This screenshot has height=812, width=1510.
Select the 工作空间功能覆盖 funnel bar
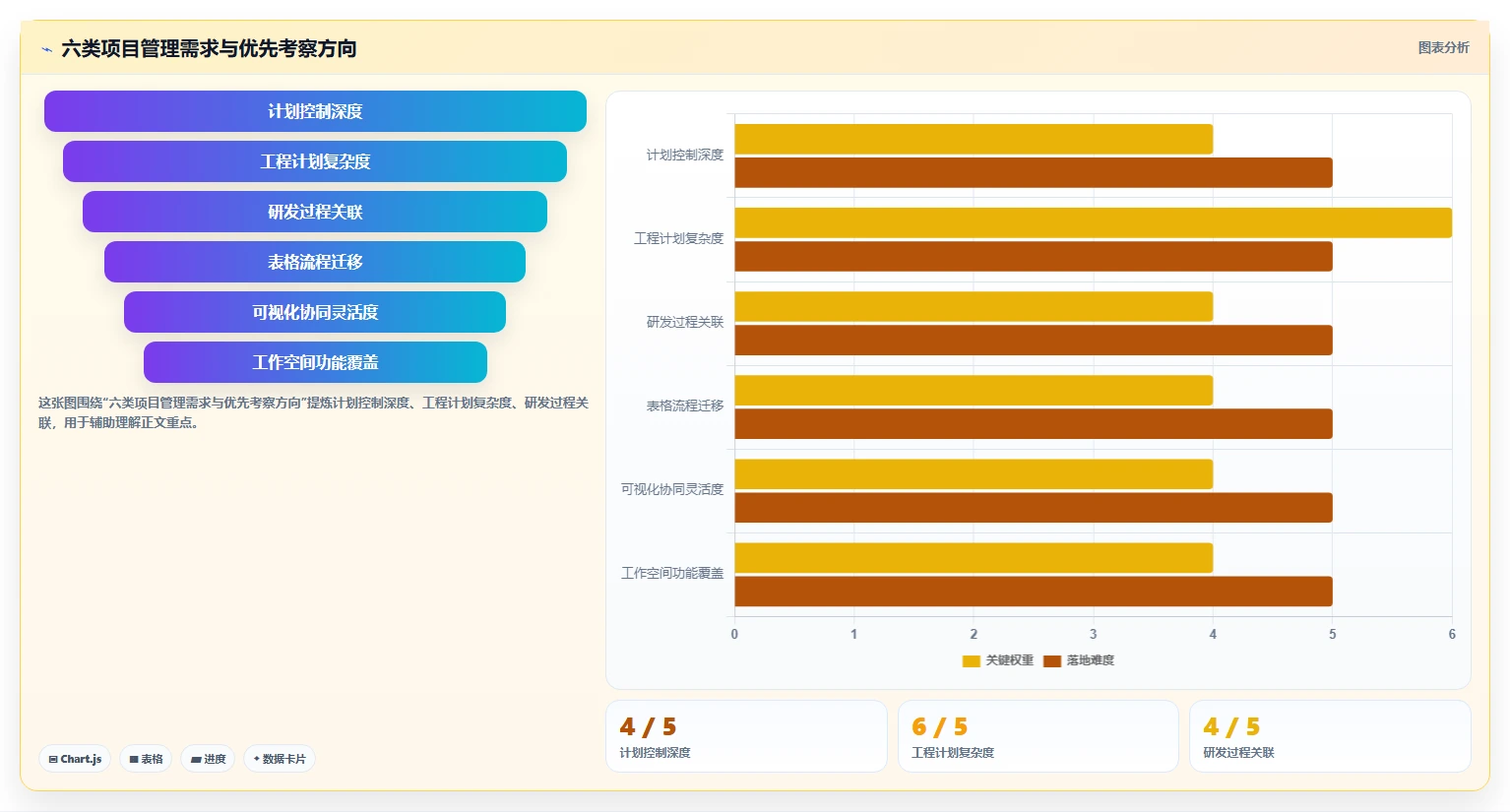315,362
